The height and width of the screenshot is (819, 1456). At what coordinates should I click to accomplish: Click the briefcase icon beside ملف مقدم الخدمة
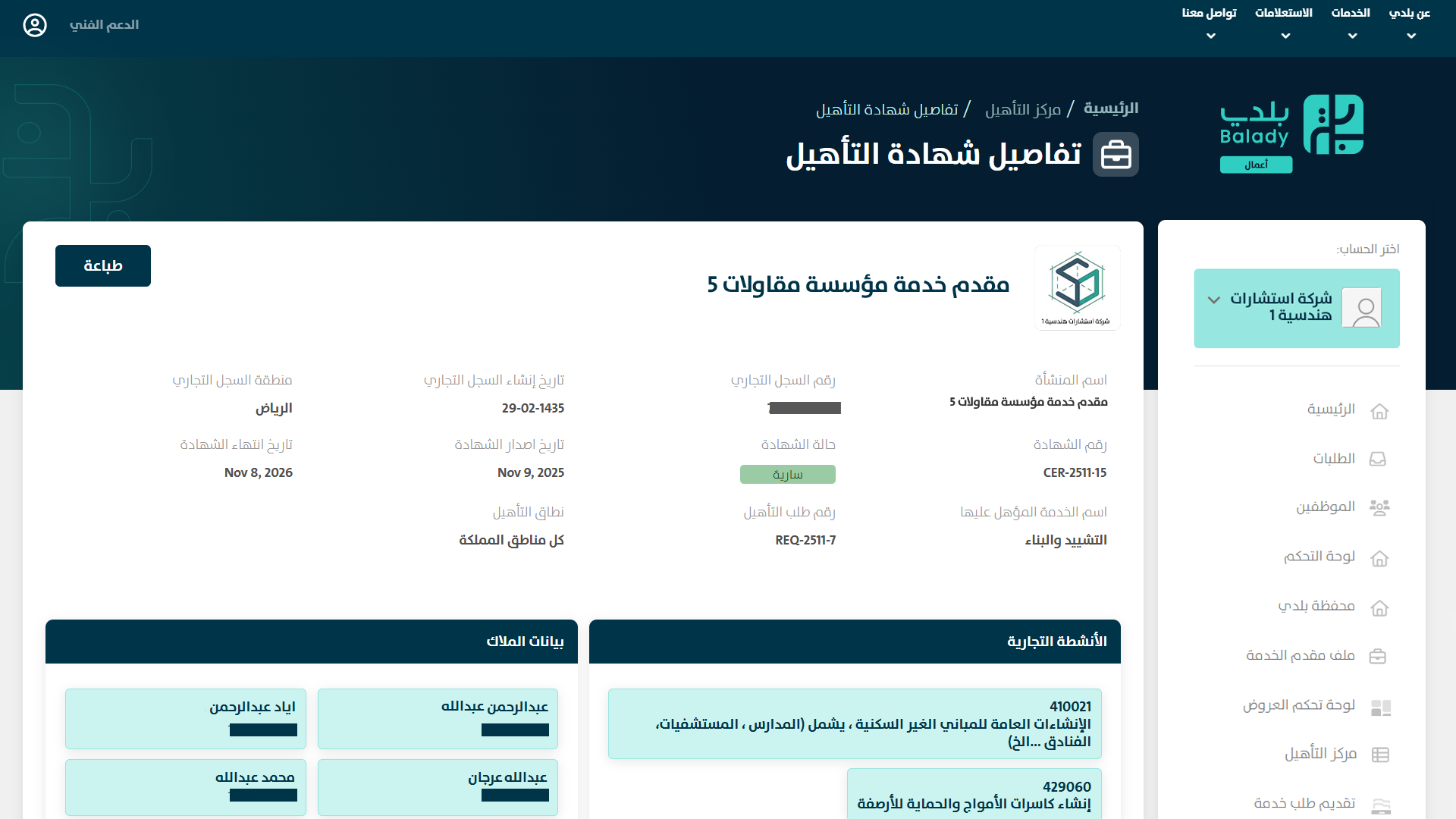pyautogui.click(x=1378, y=657)
